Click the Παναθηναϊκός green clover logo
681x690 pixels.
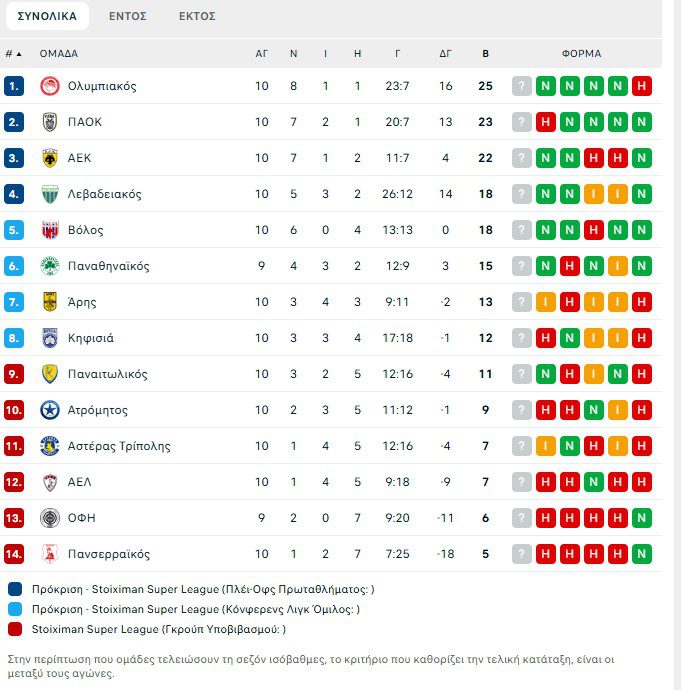pos(49,266)
